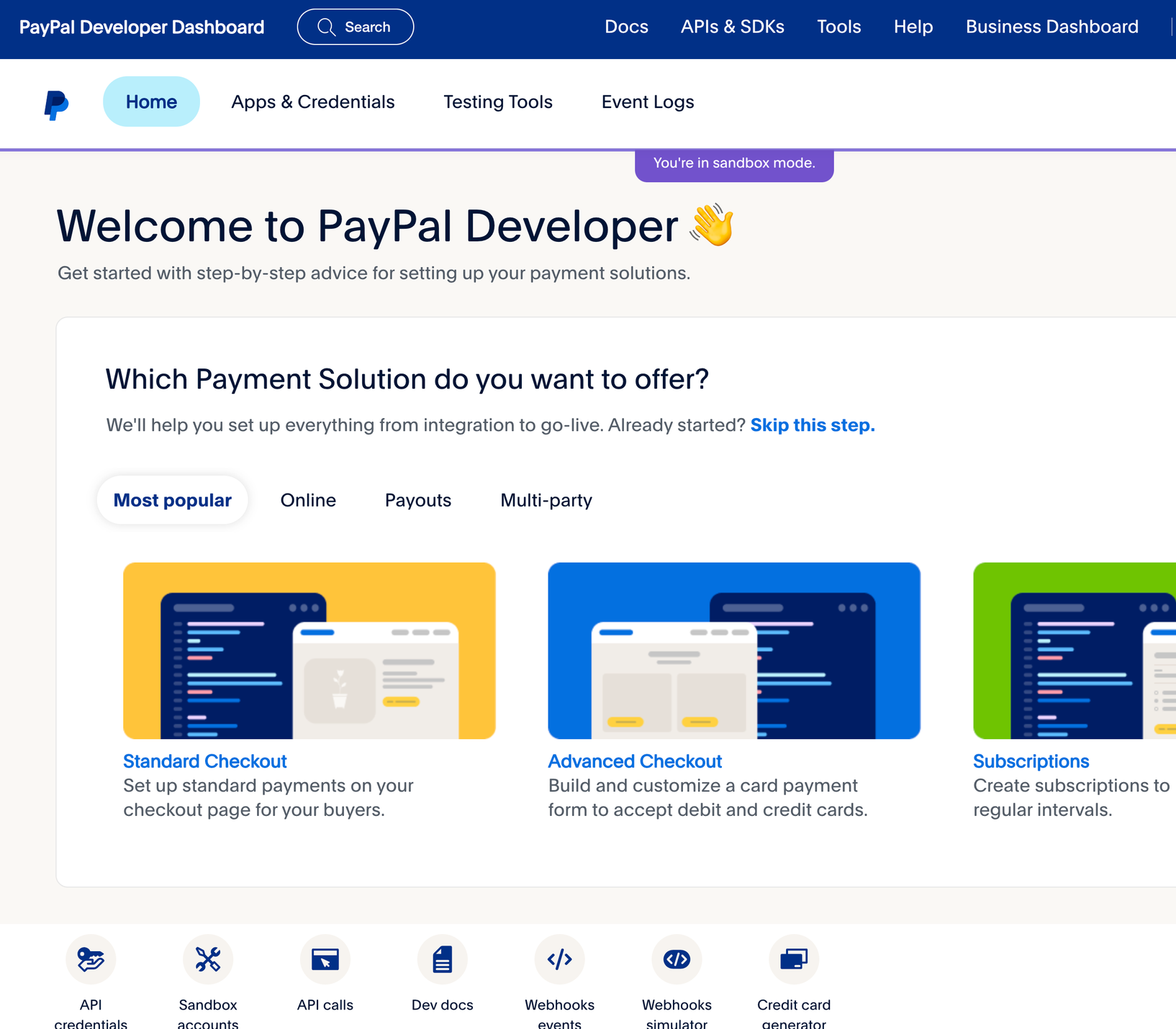This screenshot has width=1176, height=1029.
Task: Open the API credentials shortcut icon
Action: 91,959
